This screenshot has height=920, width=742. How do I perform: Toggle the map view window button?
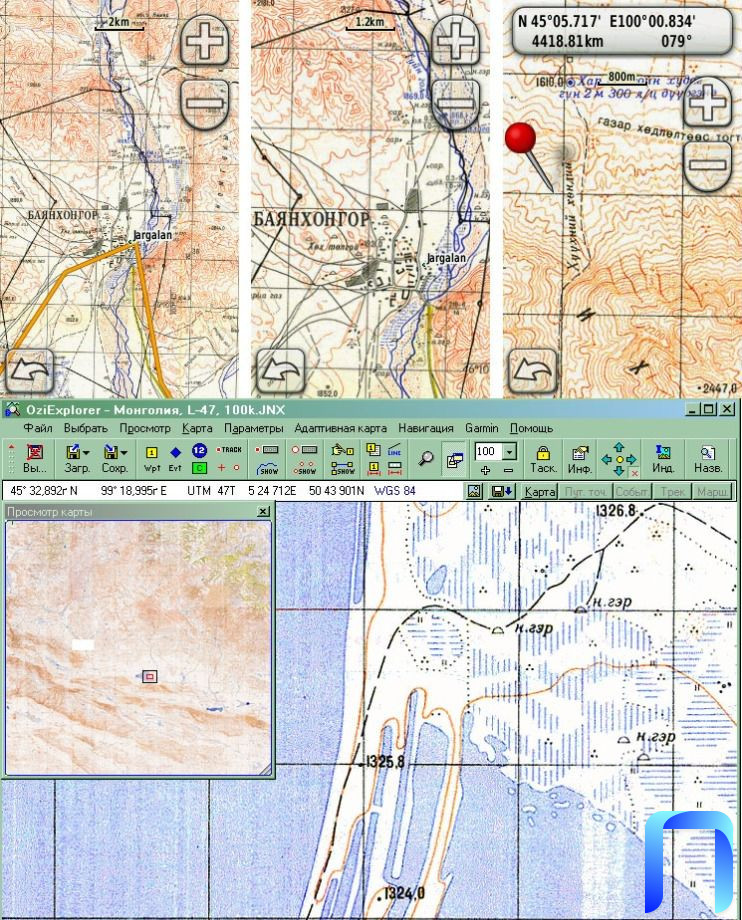(454, 459)
